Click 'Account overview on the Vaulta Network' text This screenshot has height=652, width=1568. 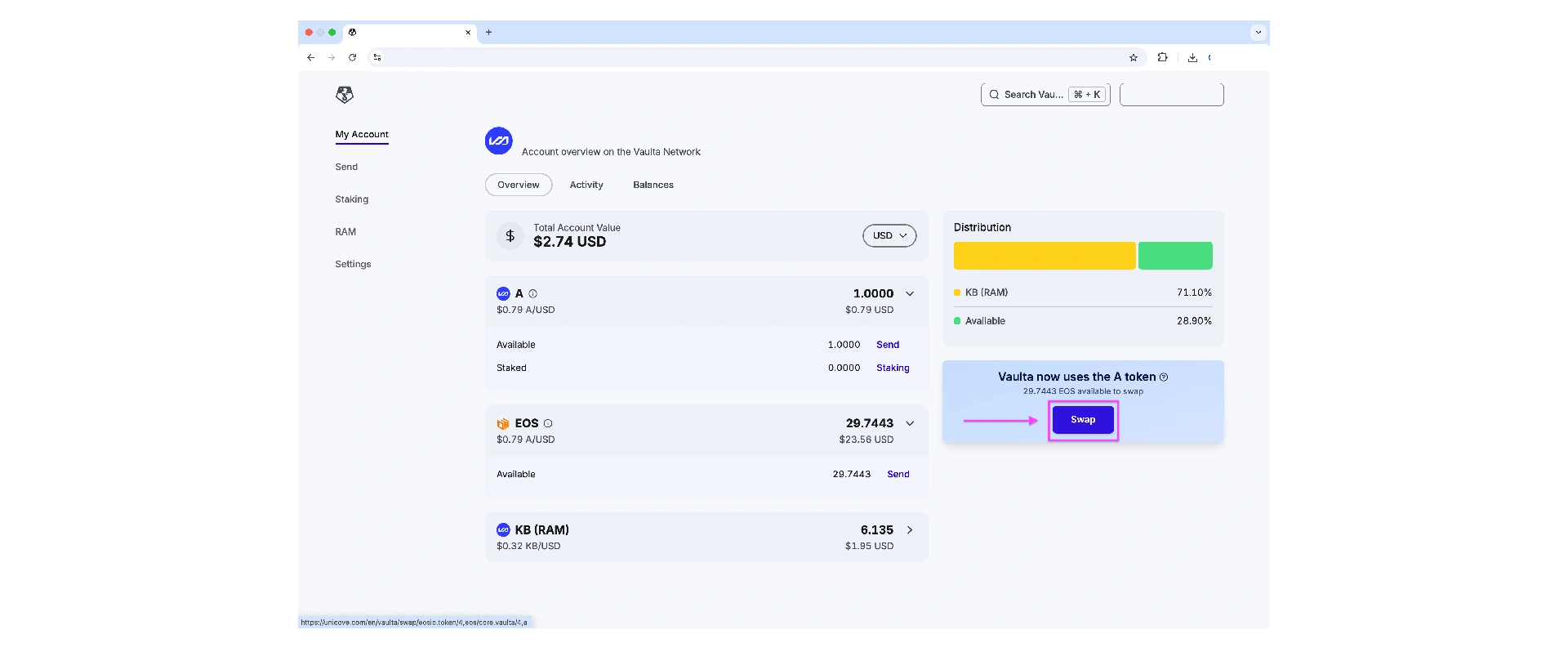click(611, 152)
